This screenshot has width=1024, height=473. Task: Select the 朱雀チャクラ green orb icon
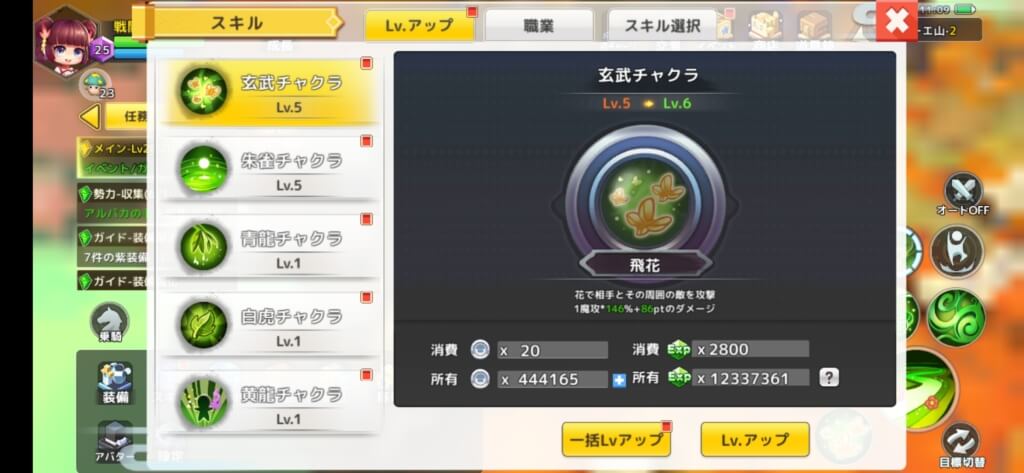pyautogui.click(x=204, y=169)
